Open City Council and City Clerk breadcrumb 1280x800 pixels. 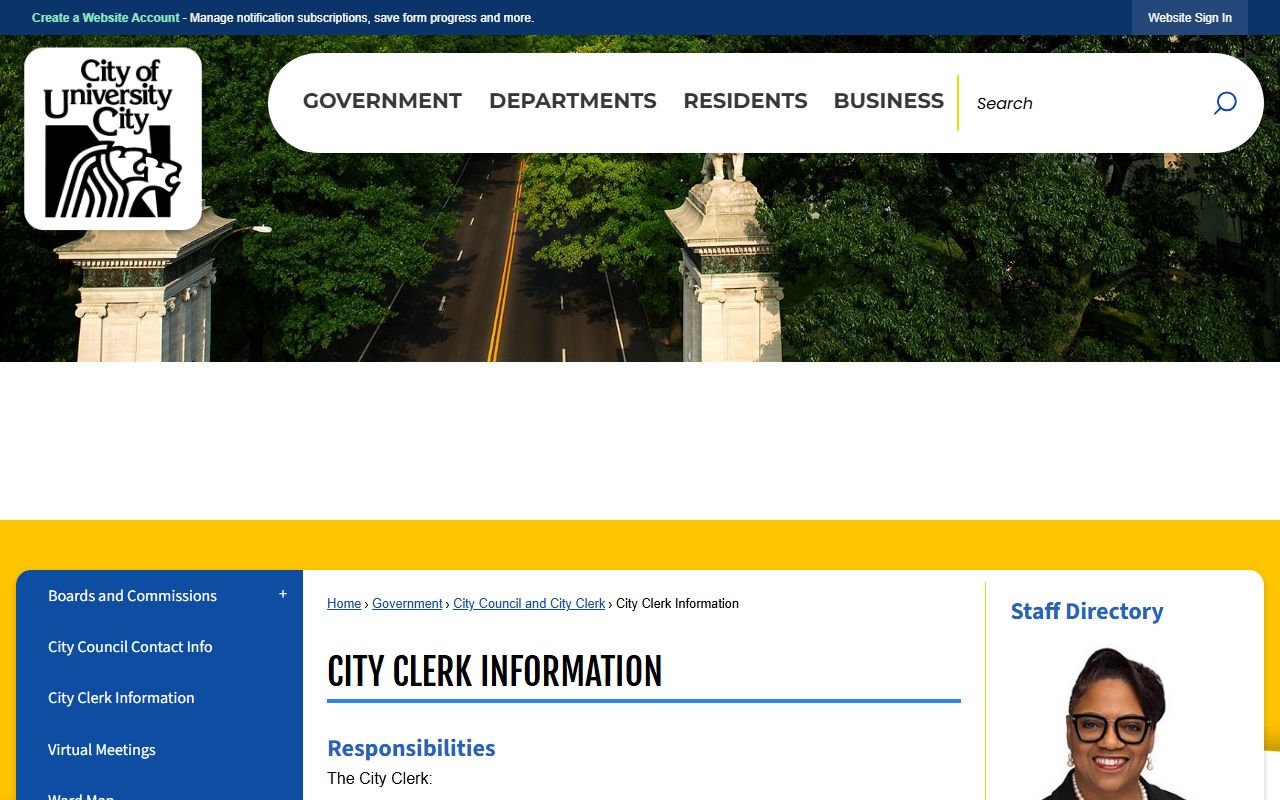[x=529, y=604]
